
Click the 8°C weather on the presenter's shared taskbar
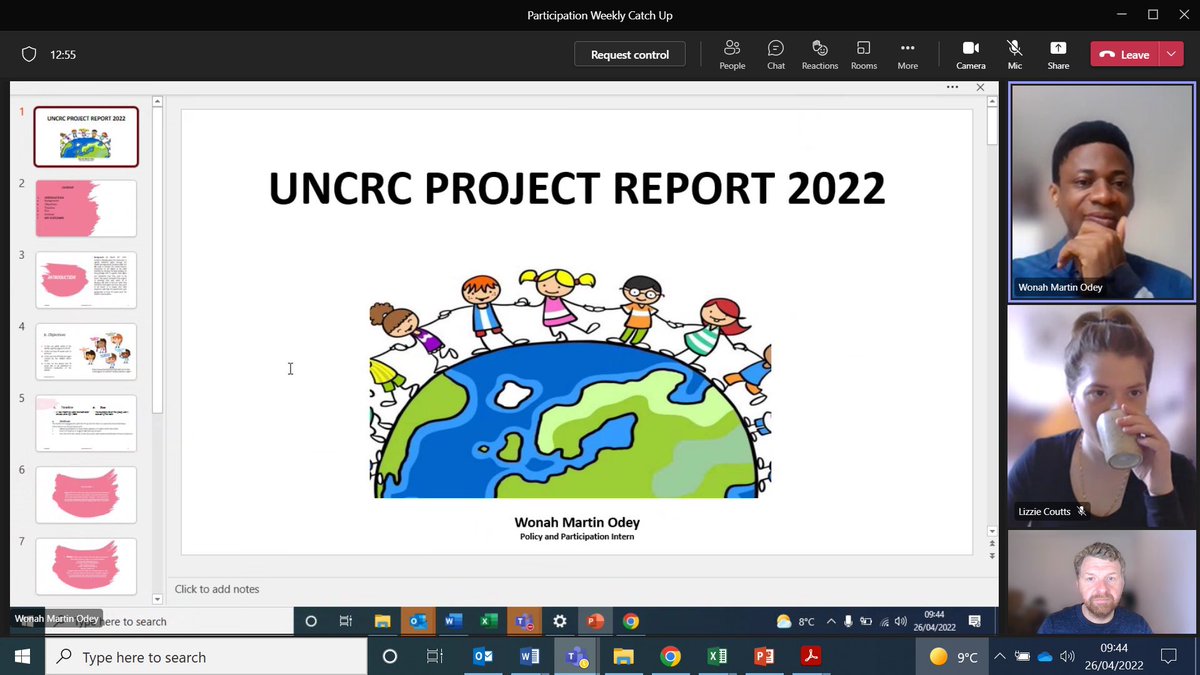(796, 621)
